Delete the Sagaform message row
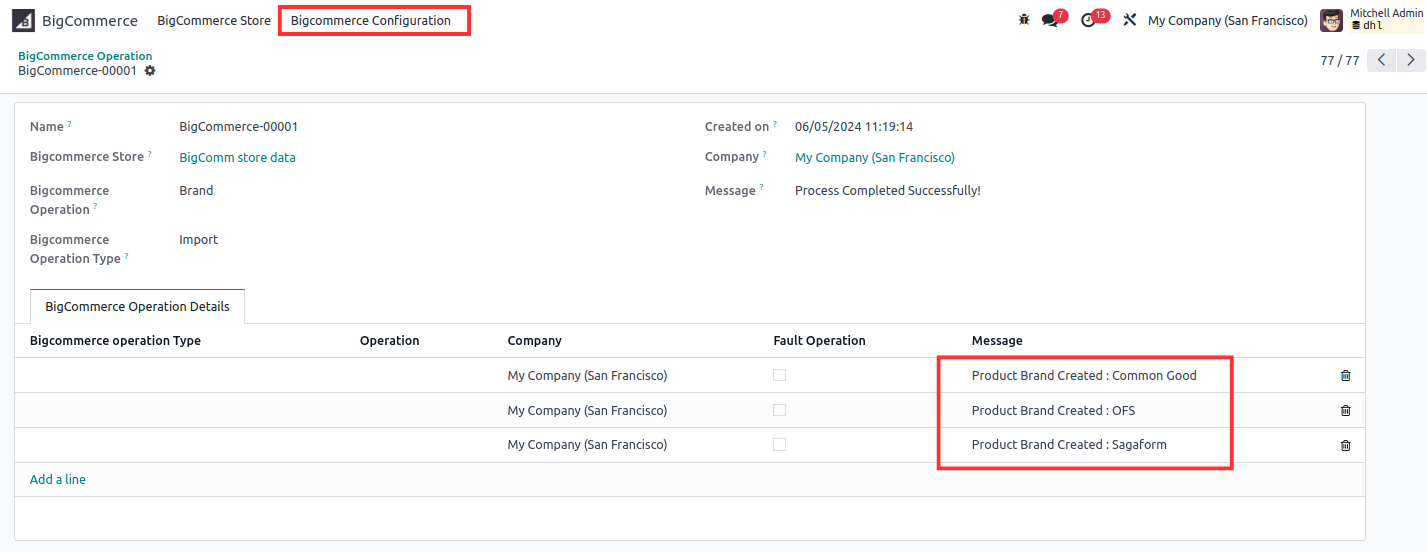1427x552 pixels. 1345,445
